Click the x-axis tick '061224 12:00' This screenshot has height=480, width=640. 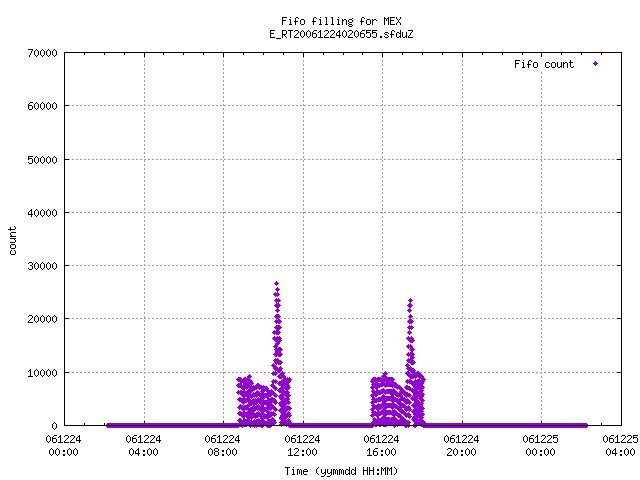click(302, 446)
